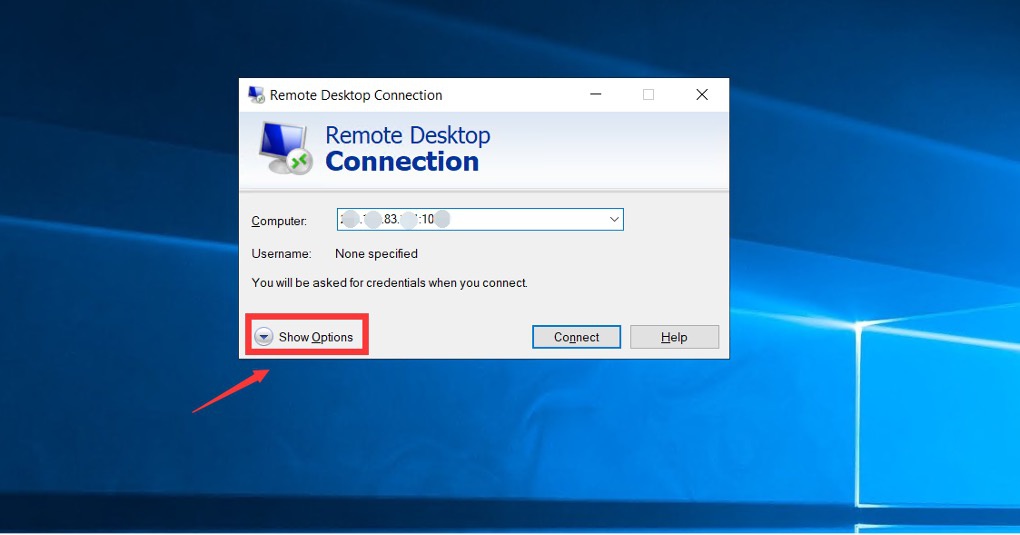Click the round Show Options arrow icon
Screen dimensions: 1020x535
coord(263,337)
